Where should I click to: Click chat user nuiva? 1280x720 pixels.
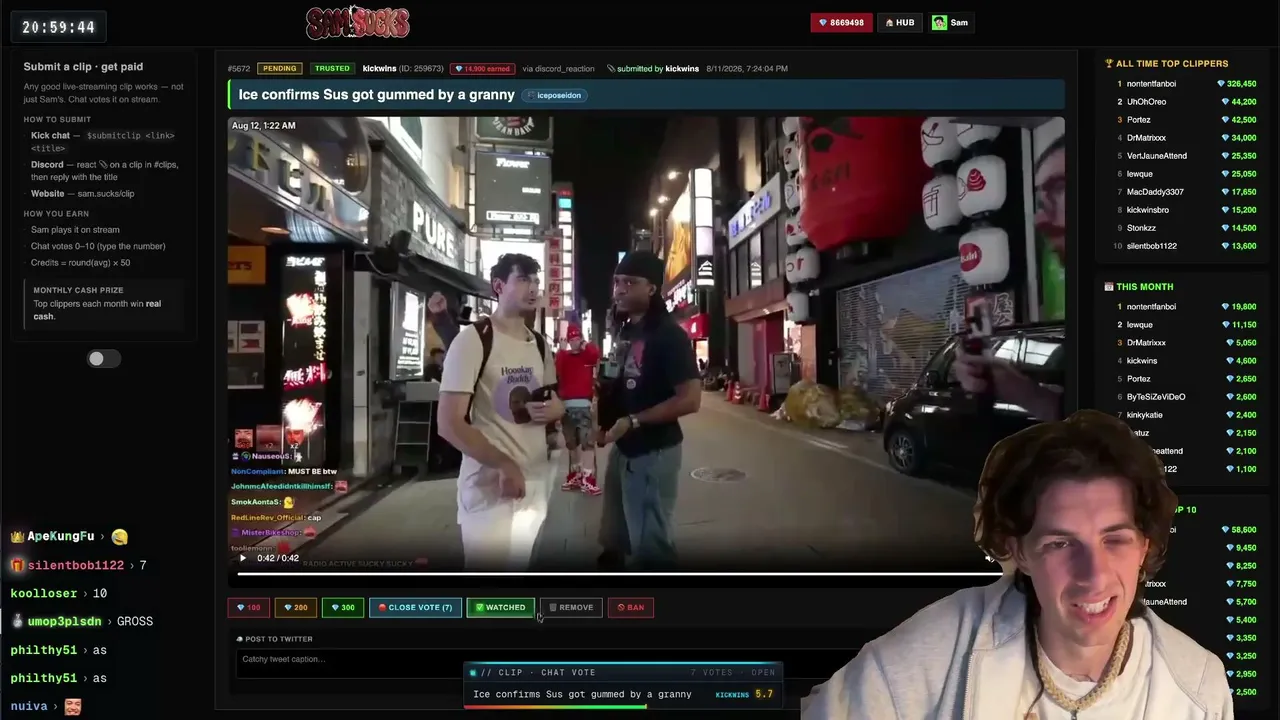click(29, 706)
